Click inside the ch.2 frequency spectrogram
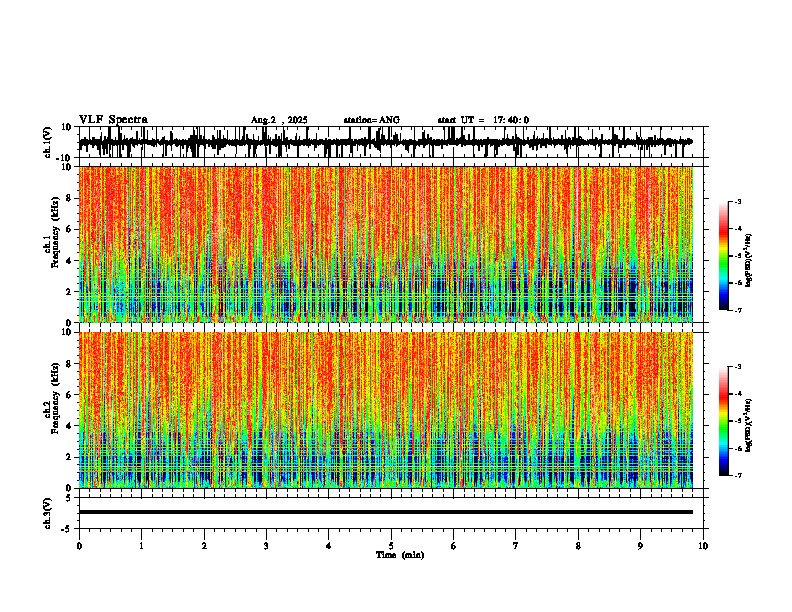Screen dimensions: 792x612 [385, 410]
